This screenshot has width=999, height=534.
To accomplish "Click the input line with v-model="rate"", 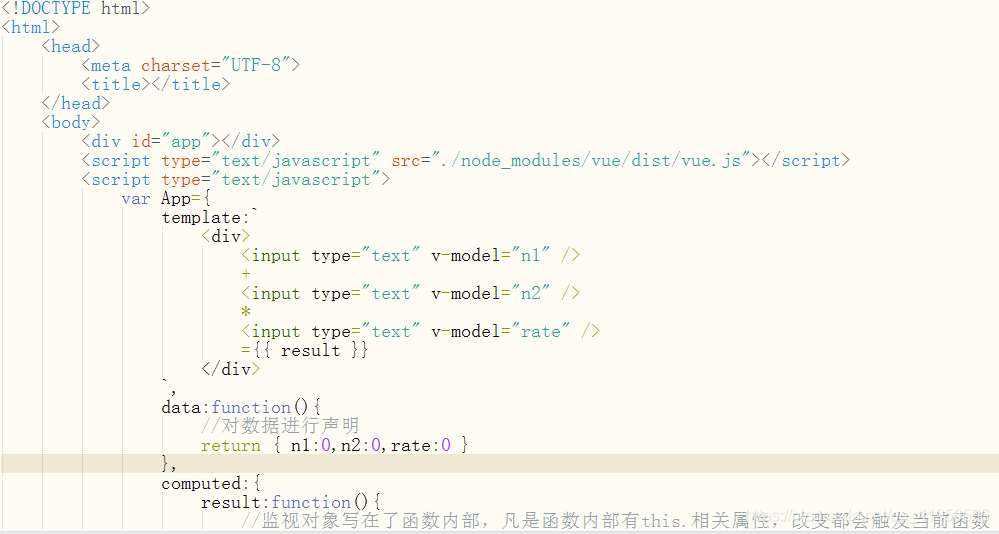I will 420,331.
